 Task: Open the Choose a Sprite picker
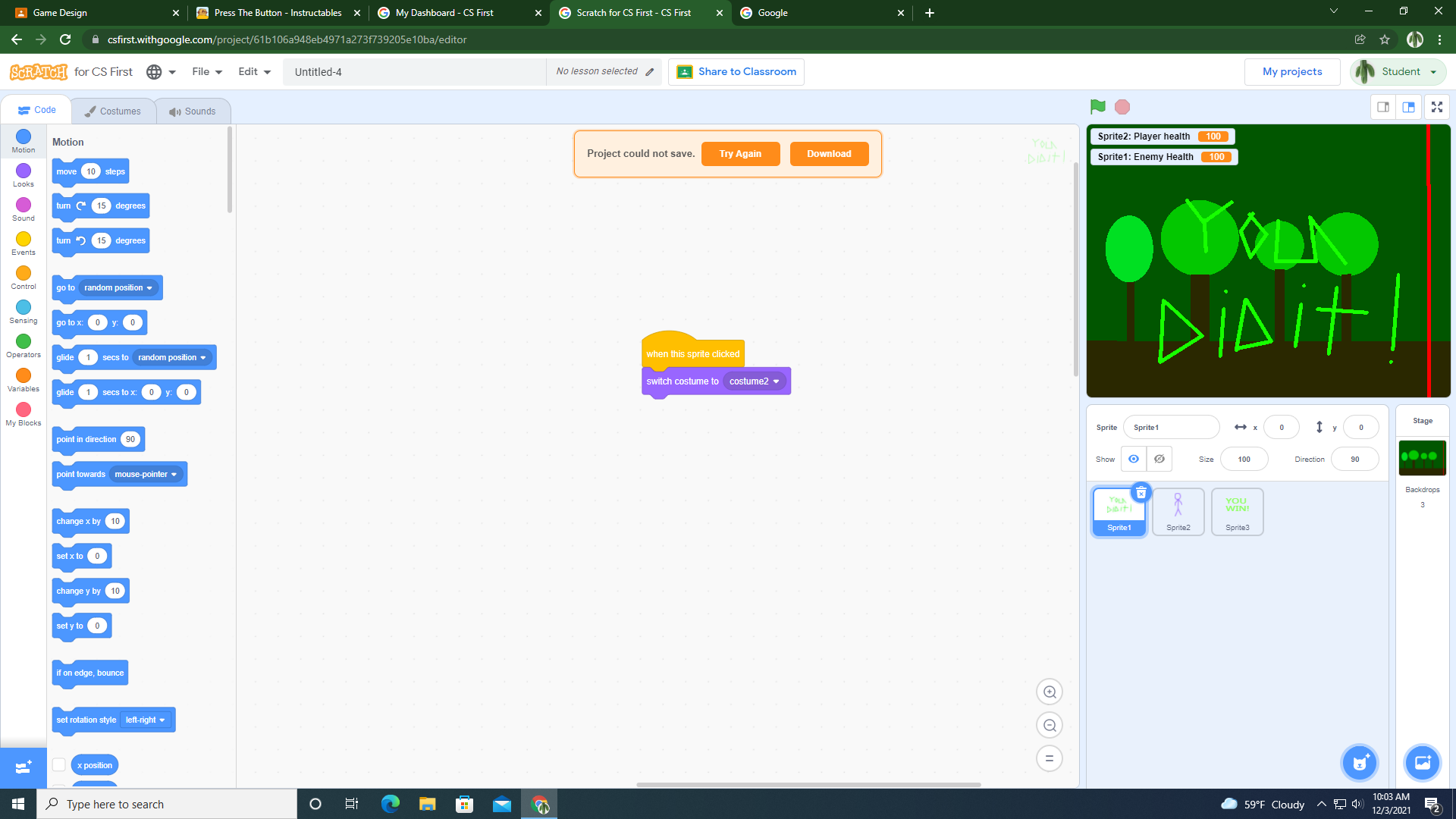1359,763
